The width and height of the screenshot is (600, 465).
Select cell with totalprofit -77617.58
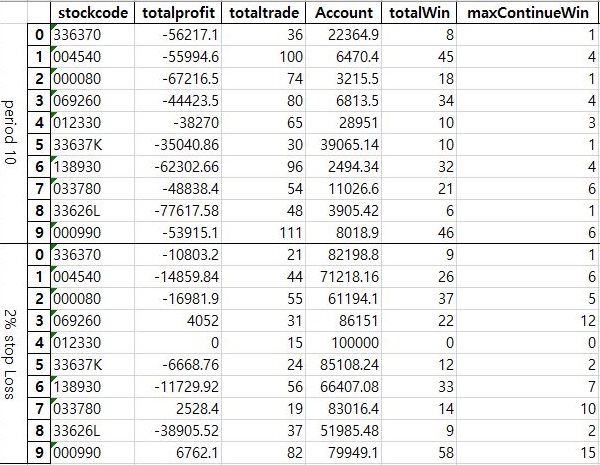pos(178,210)
